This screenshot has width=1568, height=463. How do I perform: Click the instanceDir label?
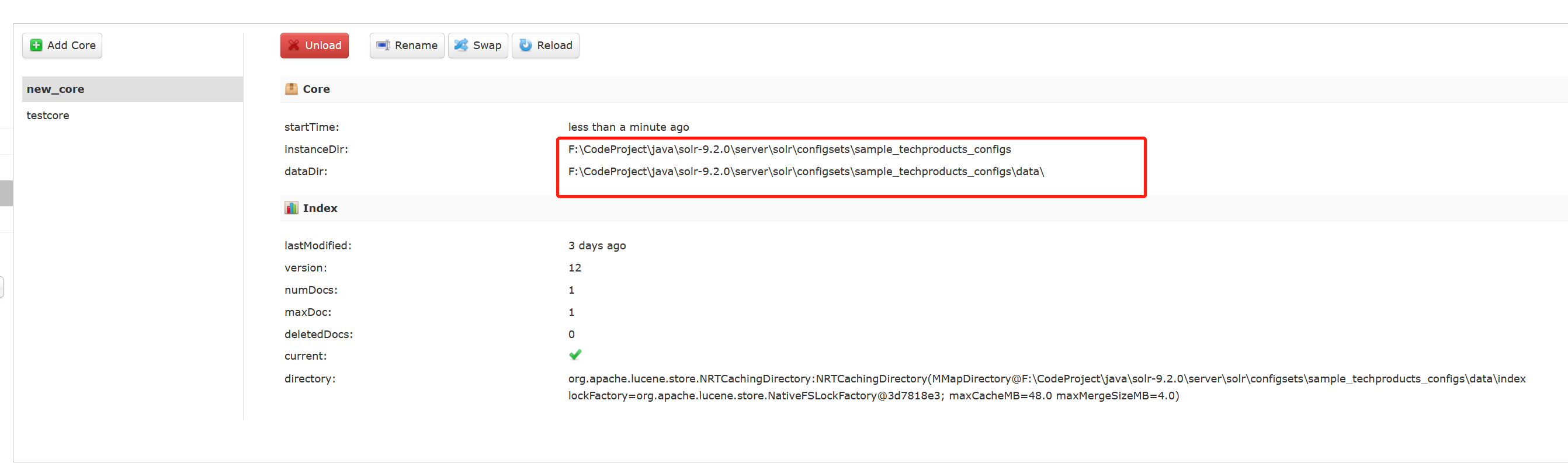pos(316,149)
